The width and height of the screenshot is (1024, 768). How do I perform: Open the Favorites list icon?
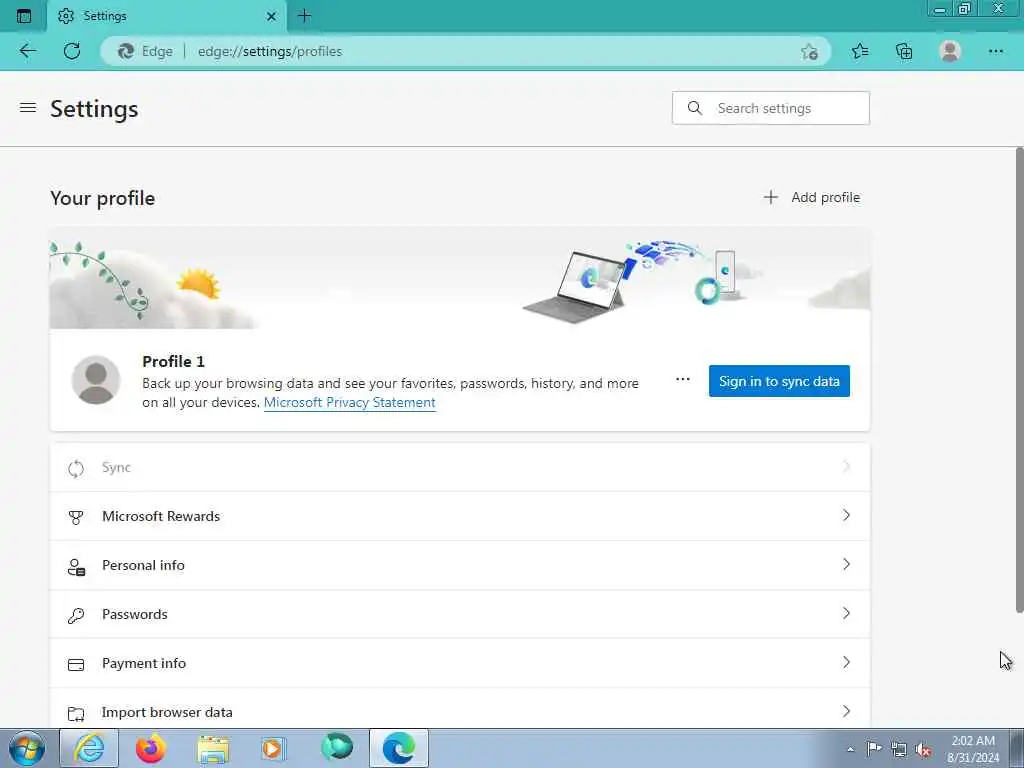pyautogui.click(x=860, y=51)
